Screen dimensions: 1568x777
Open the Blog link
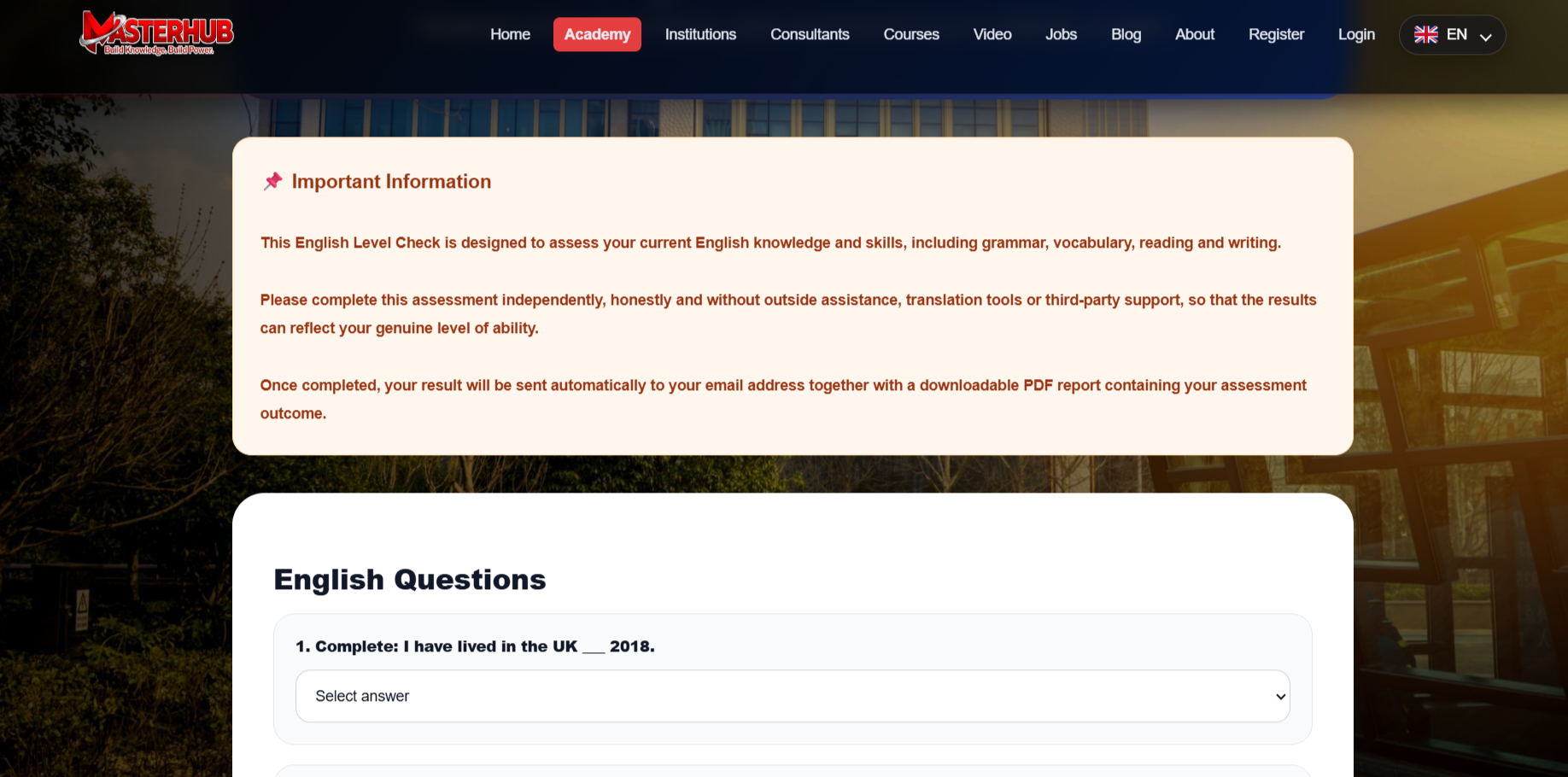[x=1126, y=34]
